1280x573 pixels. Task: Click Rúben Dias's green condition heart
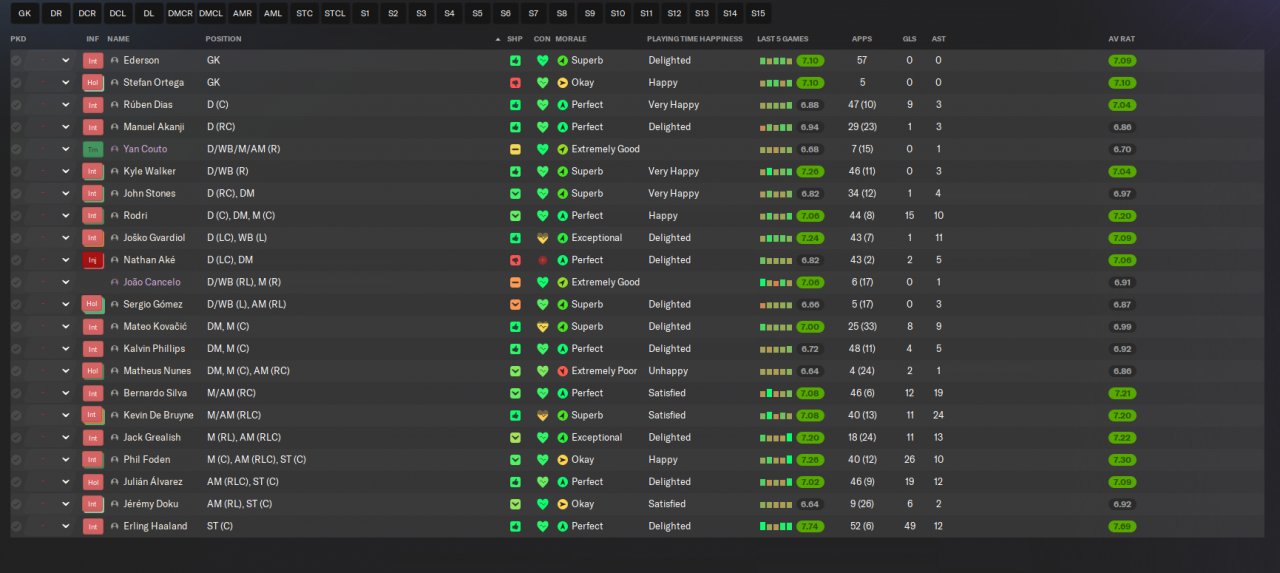pyautogui.click(x=543, y=105)
